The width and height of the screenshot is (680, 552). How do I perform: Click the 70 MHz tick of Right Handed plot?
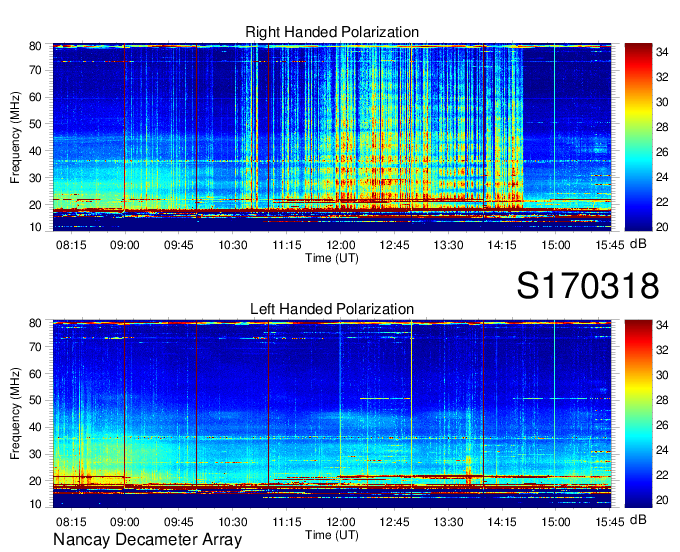point(35,70)
